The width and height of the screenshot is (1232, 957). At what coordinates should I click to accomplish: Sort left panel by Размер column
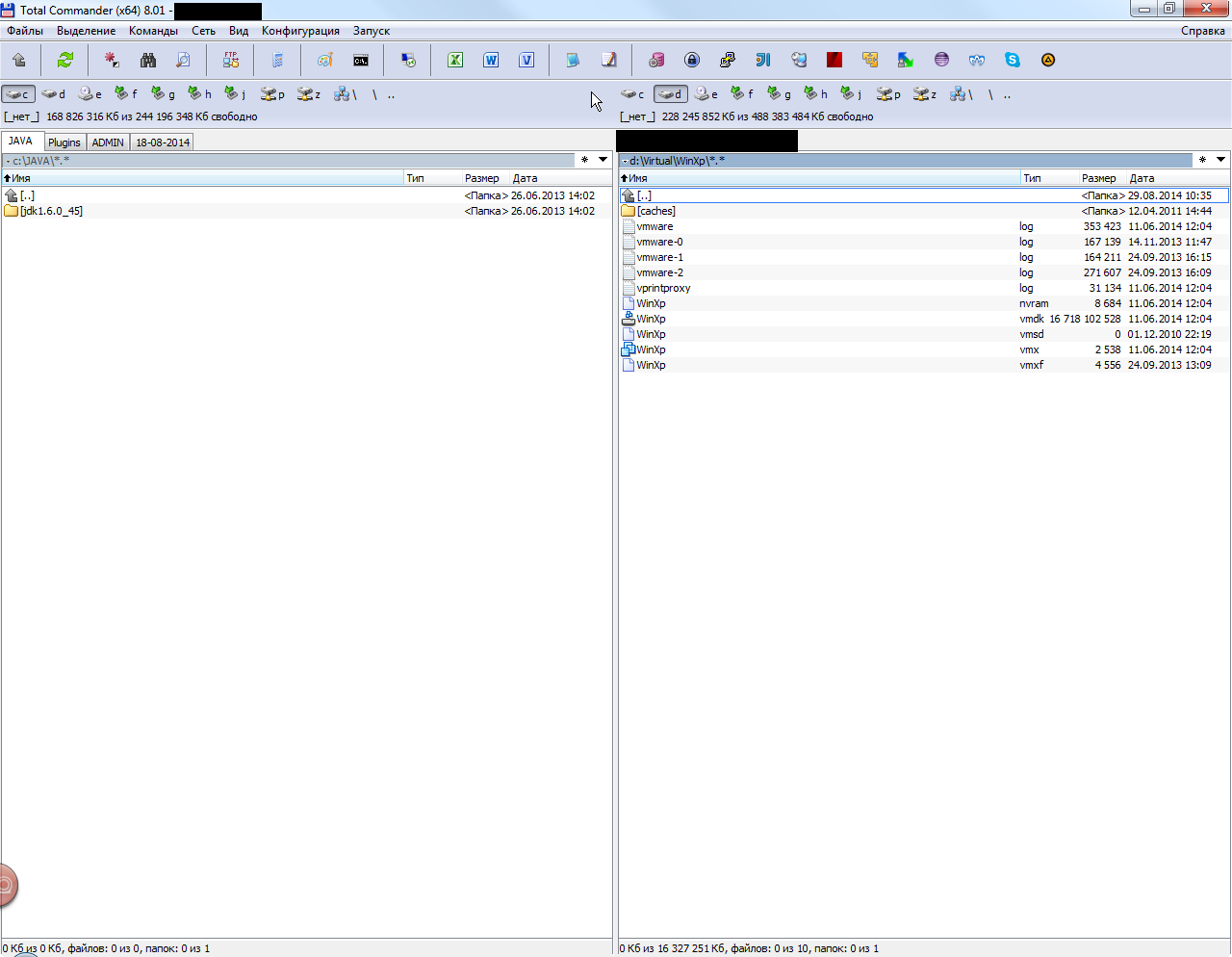485,178
